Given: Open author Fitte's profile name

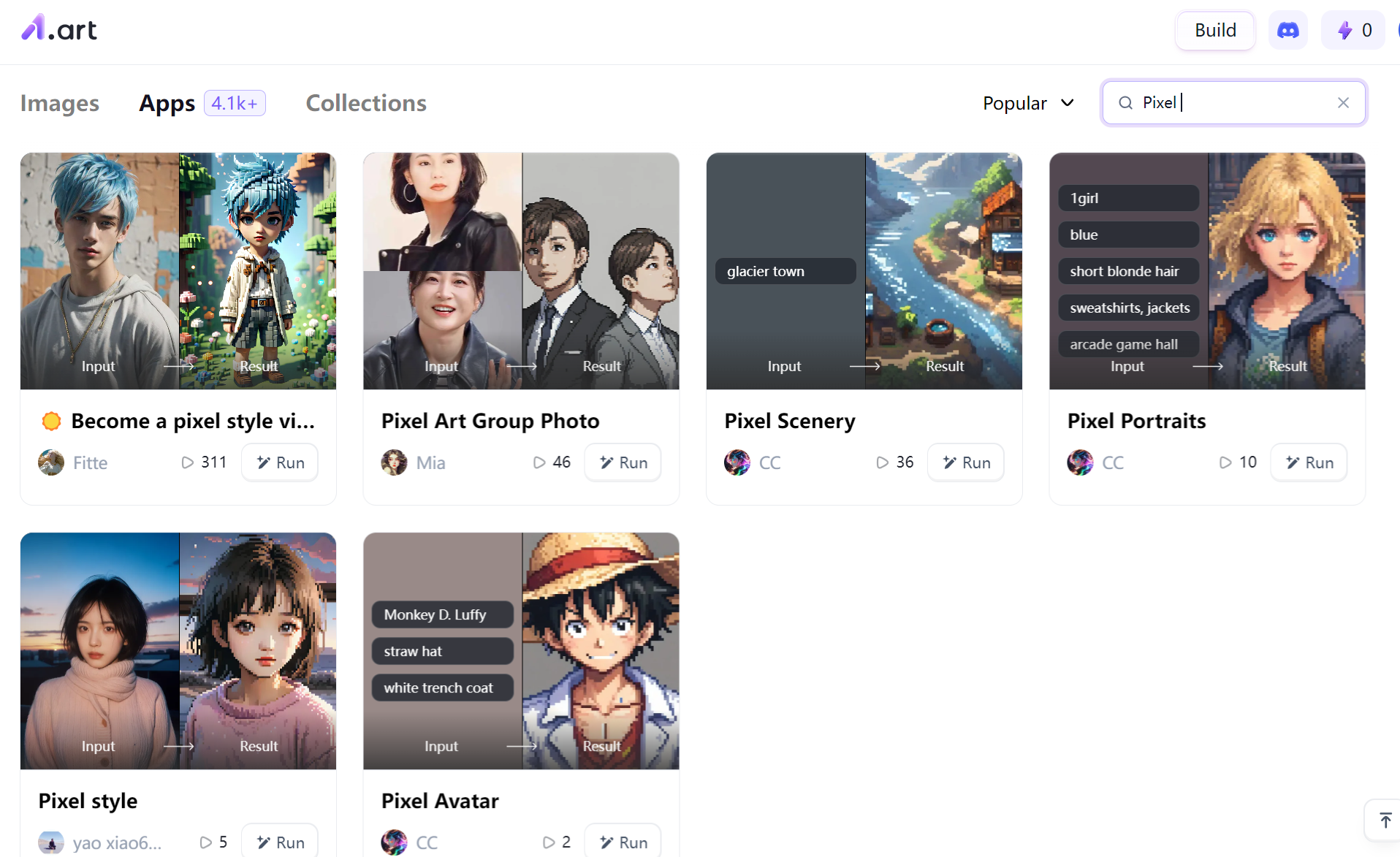Looking at the screenshot, I should (90, 463).
